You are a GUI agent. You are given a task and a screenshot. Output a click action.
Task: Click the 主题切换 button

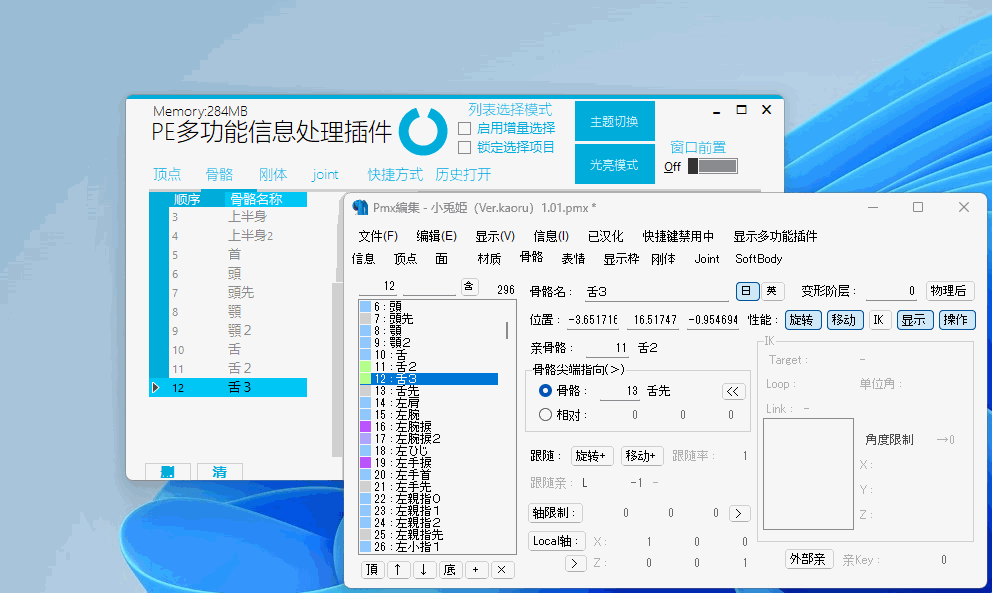[x=614, y=121]
